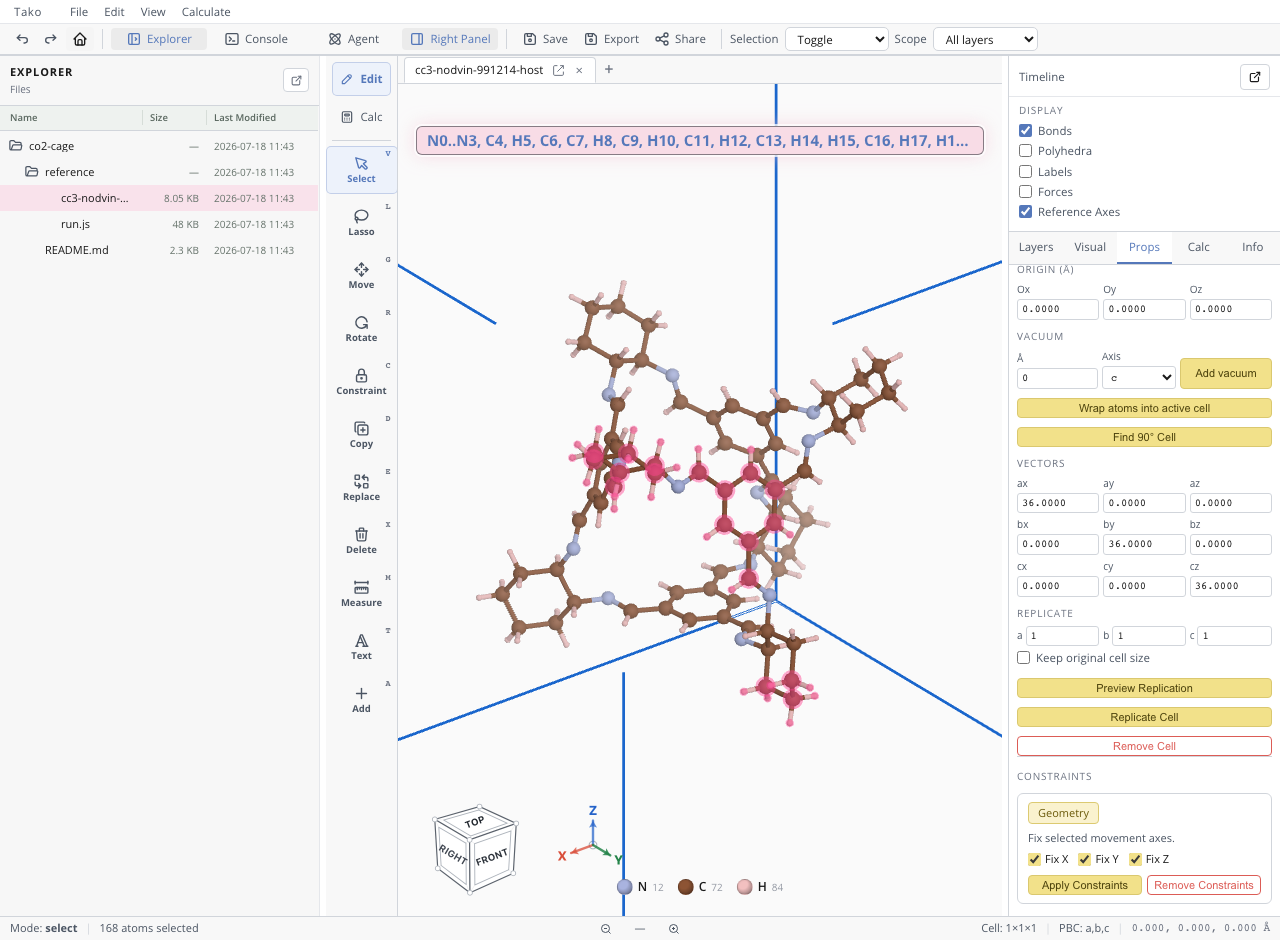Click Add vacuum button
The width and height of the screenshot is (1280, 940).
coord(1225,373)
